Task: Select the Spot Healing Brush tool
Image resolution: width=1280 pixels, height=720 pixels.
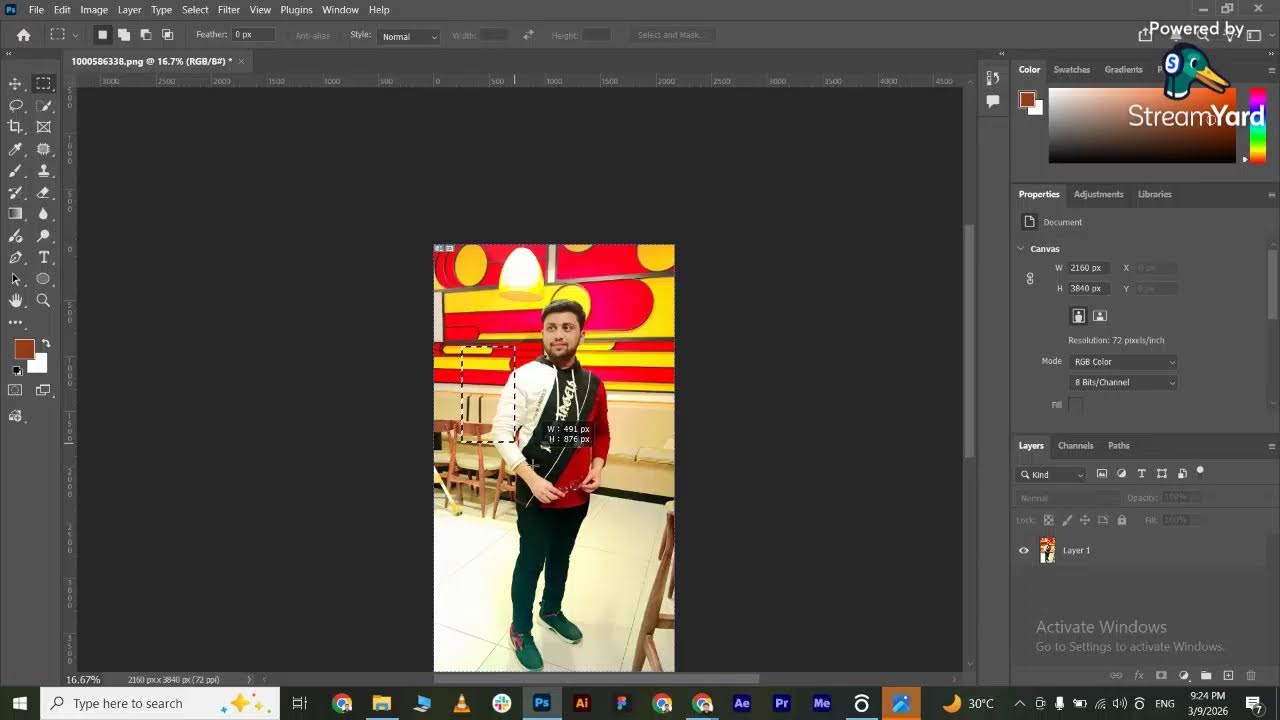Action: 43,149
